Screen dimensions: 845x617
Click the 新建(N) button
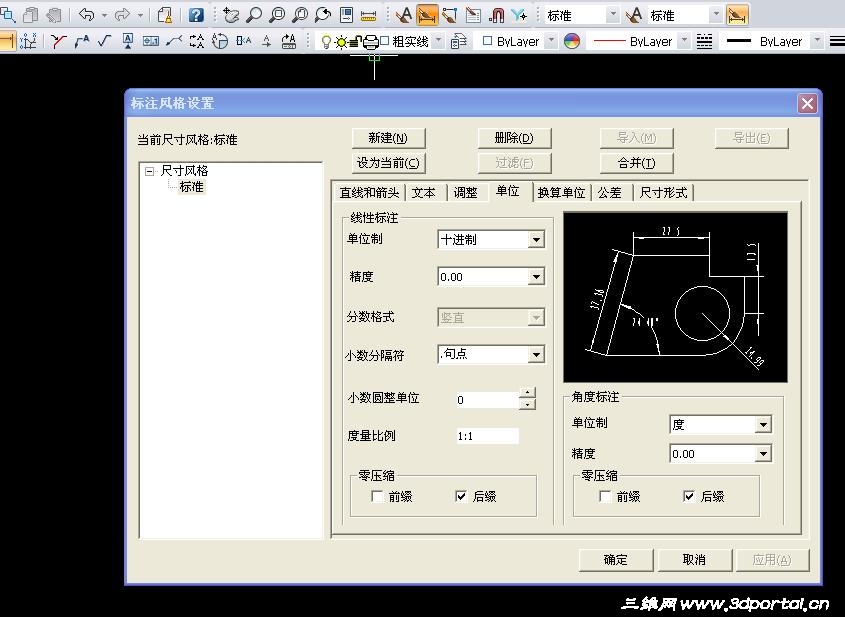[389, 138]
